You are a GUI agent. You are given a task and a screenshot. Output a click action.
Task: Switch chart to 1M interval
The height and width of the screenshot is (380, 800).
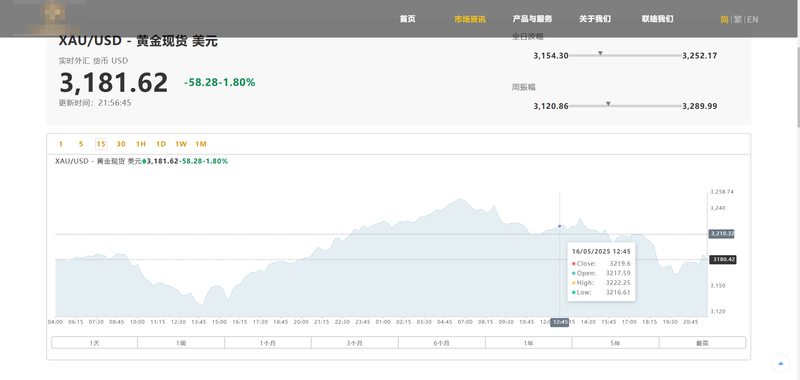point(201,144)
